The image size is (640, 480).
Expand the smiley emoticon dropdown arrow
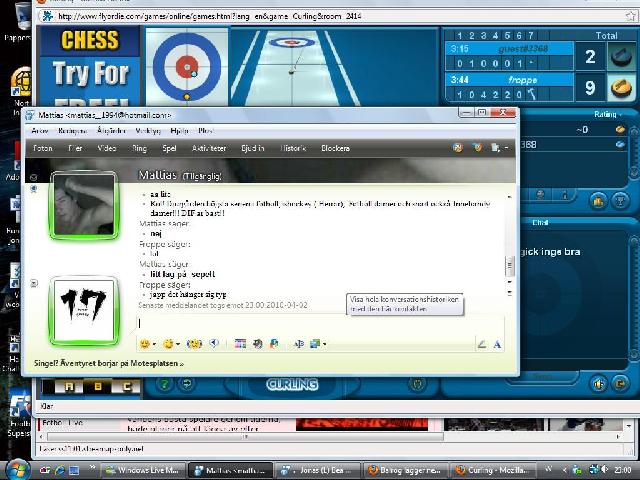[x=154, y=344]
